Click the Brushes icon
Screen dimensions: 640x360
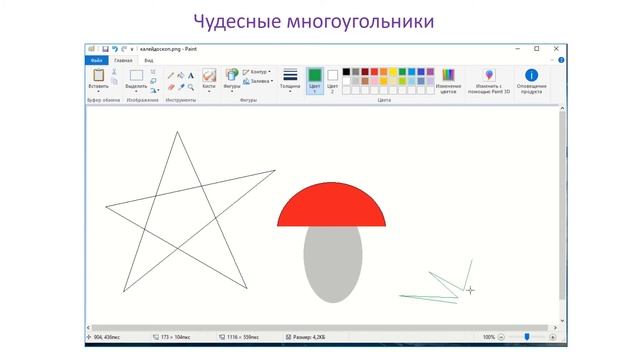[209, 75]
